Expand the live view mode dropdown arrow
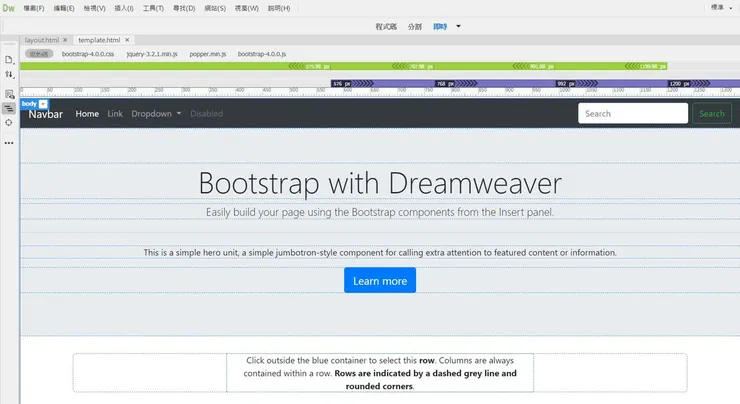The image size is (740, 404). point(458,26)
